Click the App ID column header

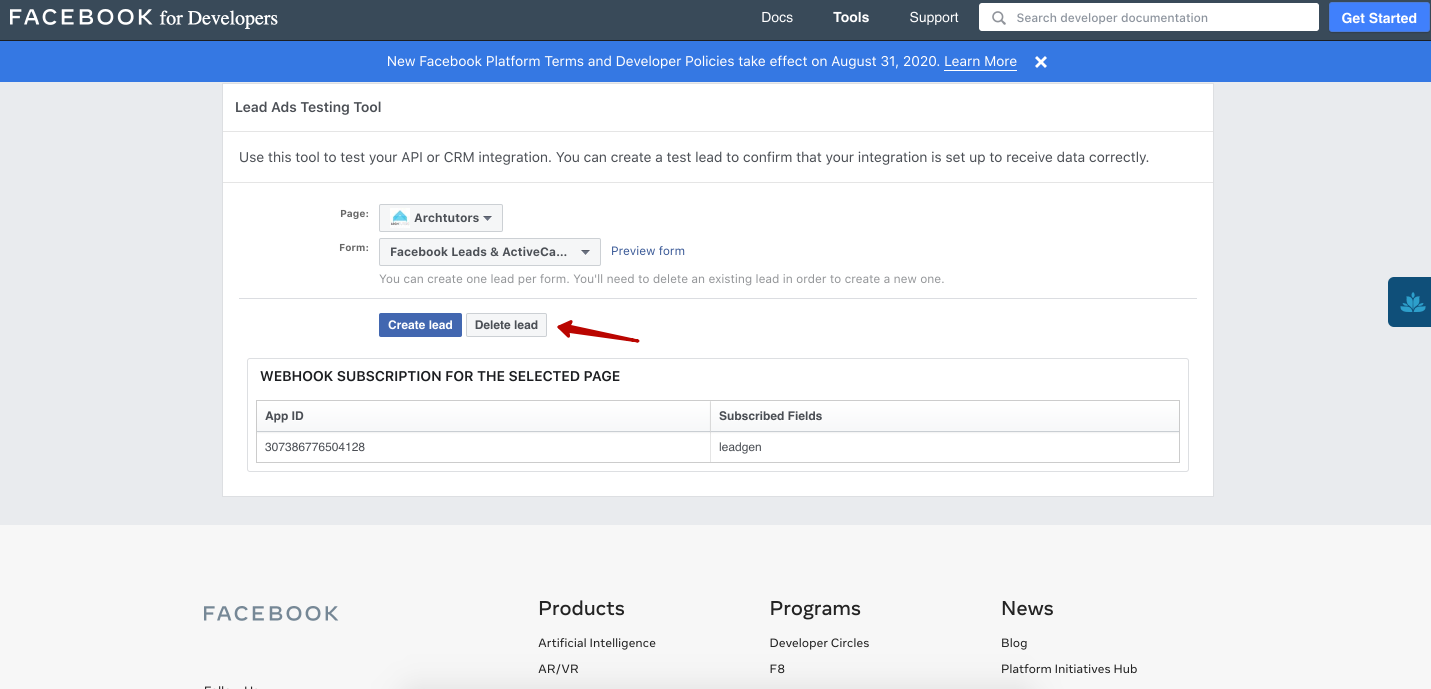pyautogui.click(x=483, y=416)
